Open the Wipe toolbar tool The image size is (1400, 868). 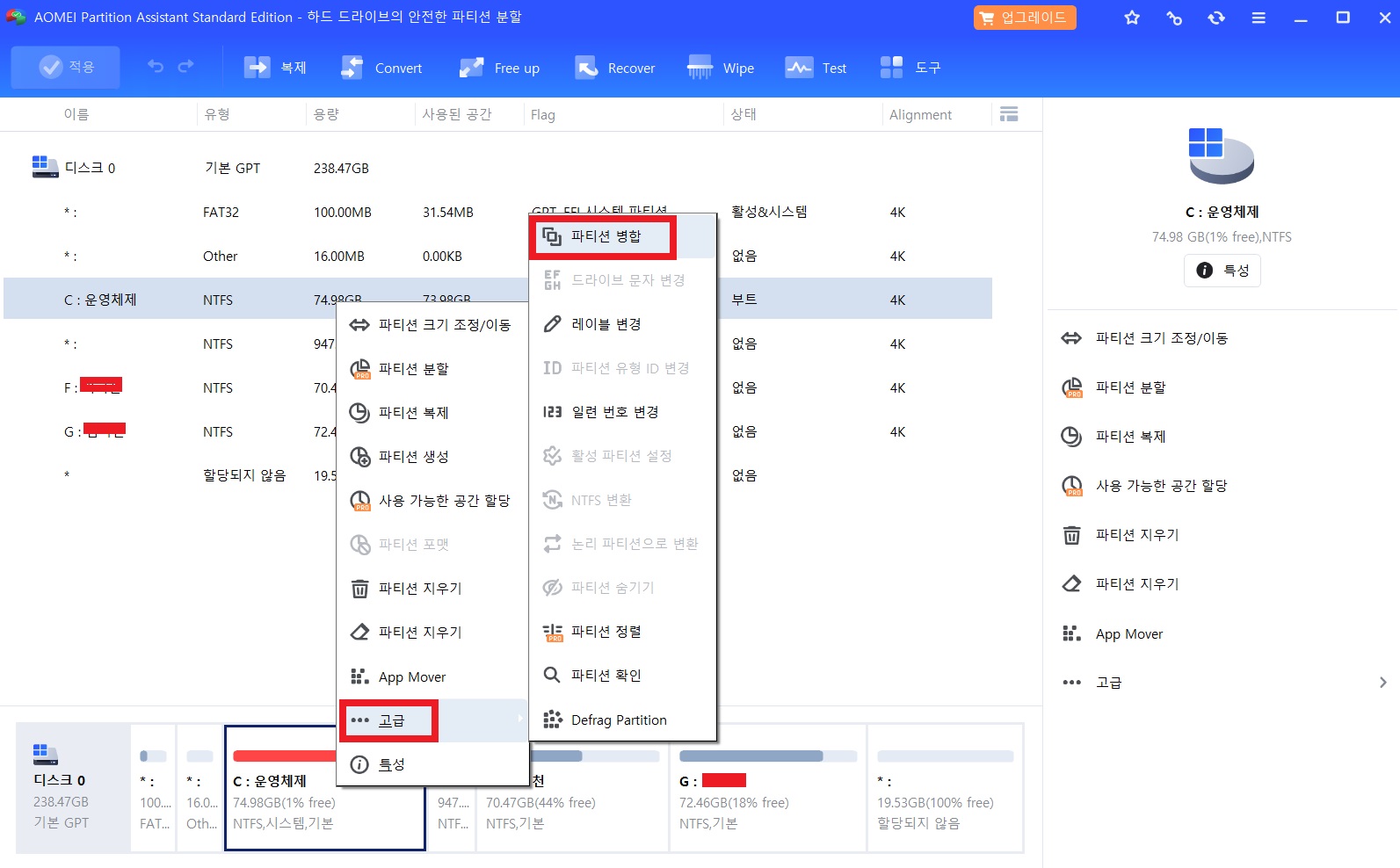pyautogui.click(x=721, y=68)
